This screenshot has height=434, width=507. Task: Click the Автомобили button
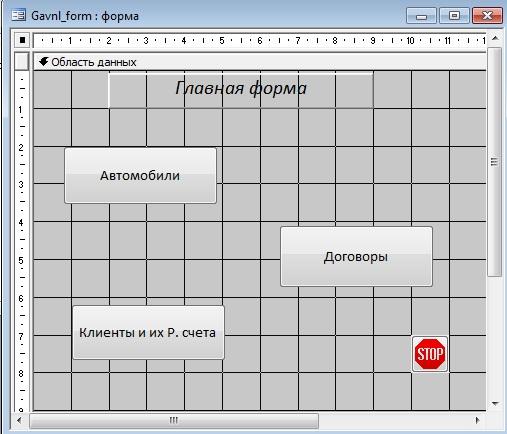tap(140, 175)
